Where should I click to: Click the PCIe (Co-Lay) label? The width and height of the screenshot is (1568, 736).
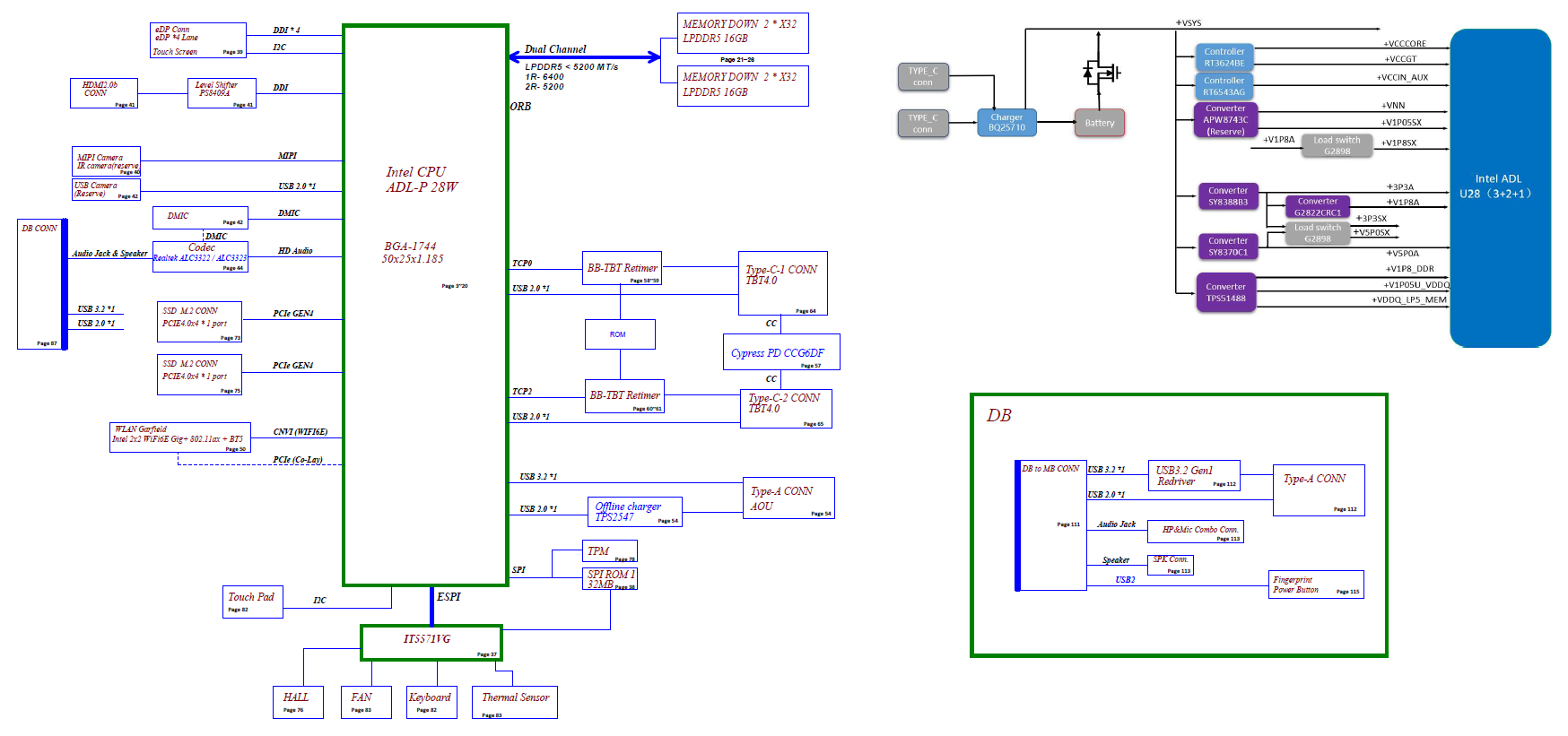pos(298,460)
